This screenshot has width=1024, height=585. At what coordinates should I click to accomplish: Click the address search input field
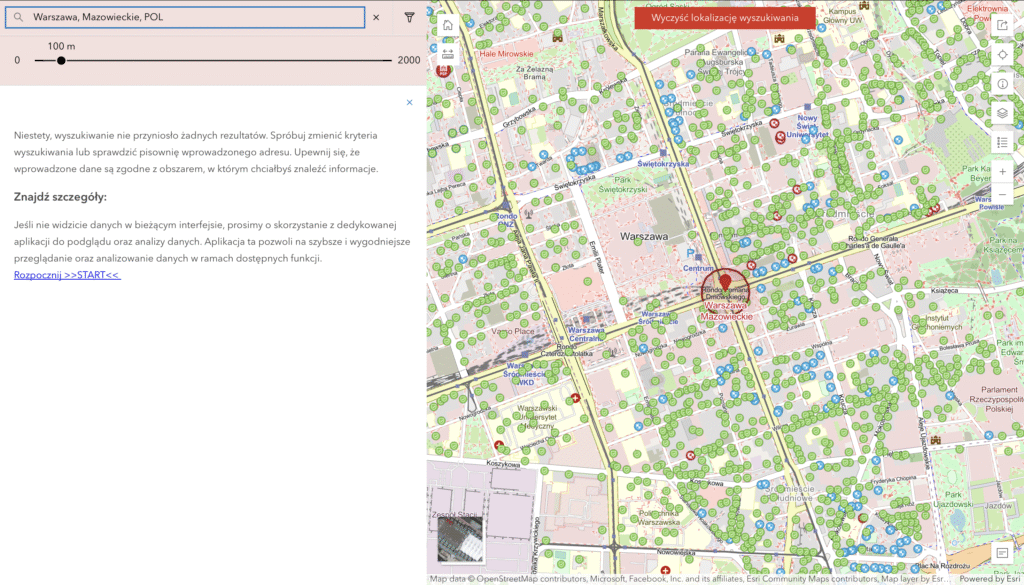tap(195, 17)
